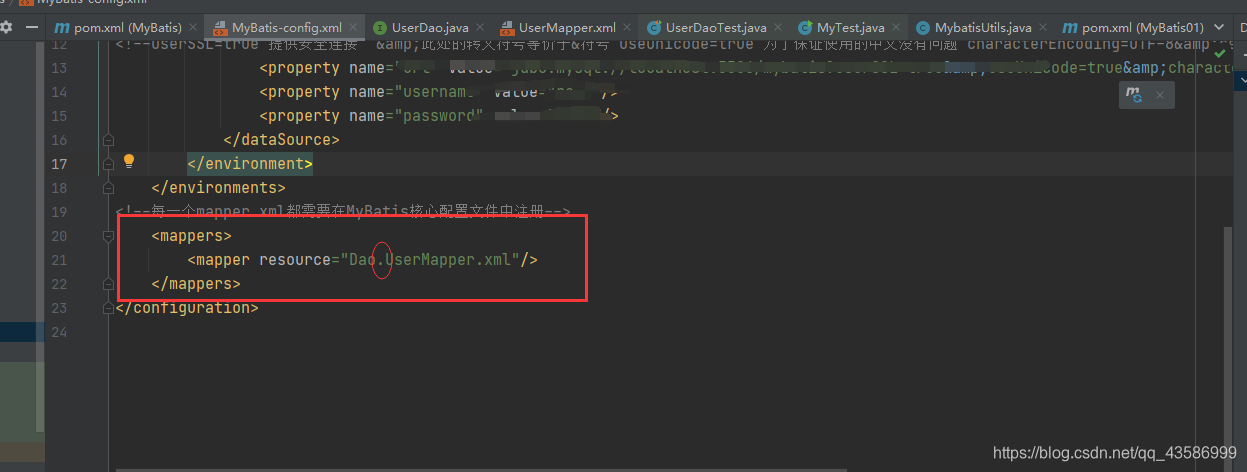This screenshot has height=472, width=1247.
Task: Dismiss the Maven reload floating notification
Action: pos(1160,95)
